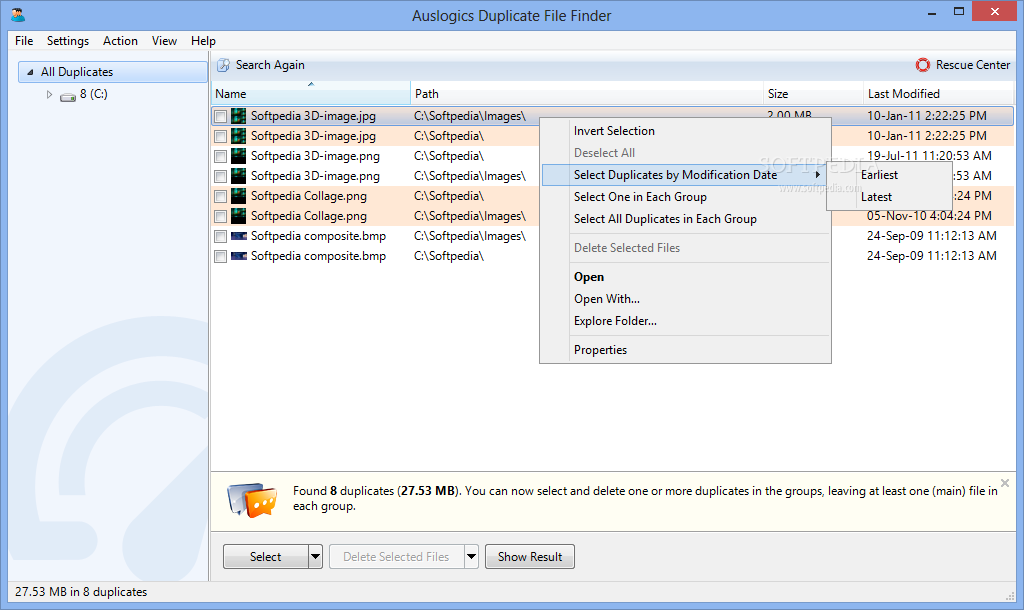This screenshot has width=1024, height=610.
Task: Click thumbnail icon of Softpedia Collage.png in C:\Softpedia\Images\
Action: tap(239, 216)
